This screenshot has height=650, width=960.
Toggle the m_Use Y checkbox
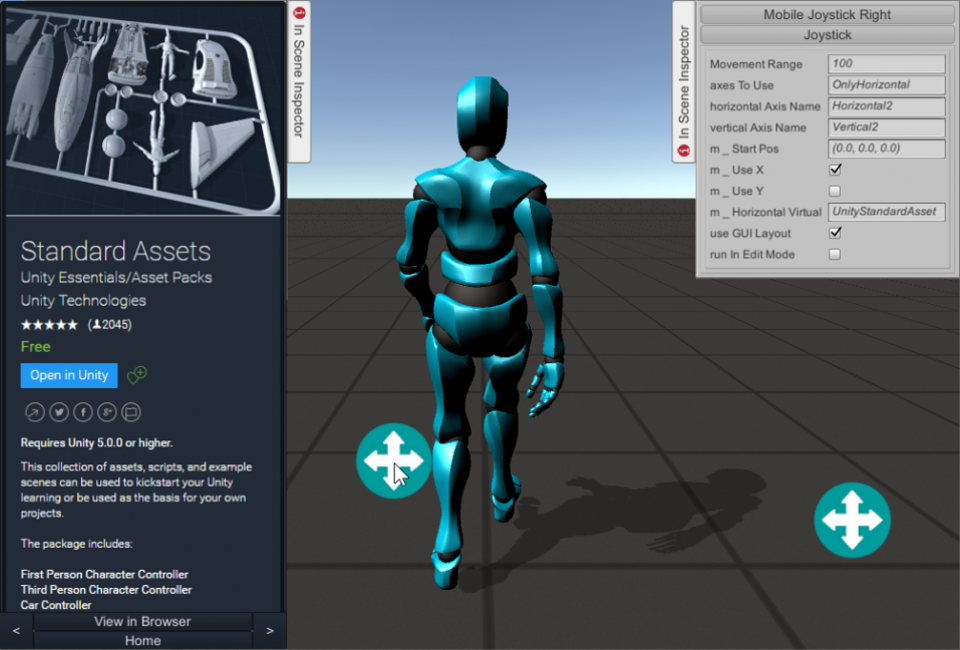click(x=834, y=191)
